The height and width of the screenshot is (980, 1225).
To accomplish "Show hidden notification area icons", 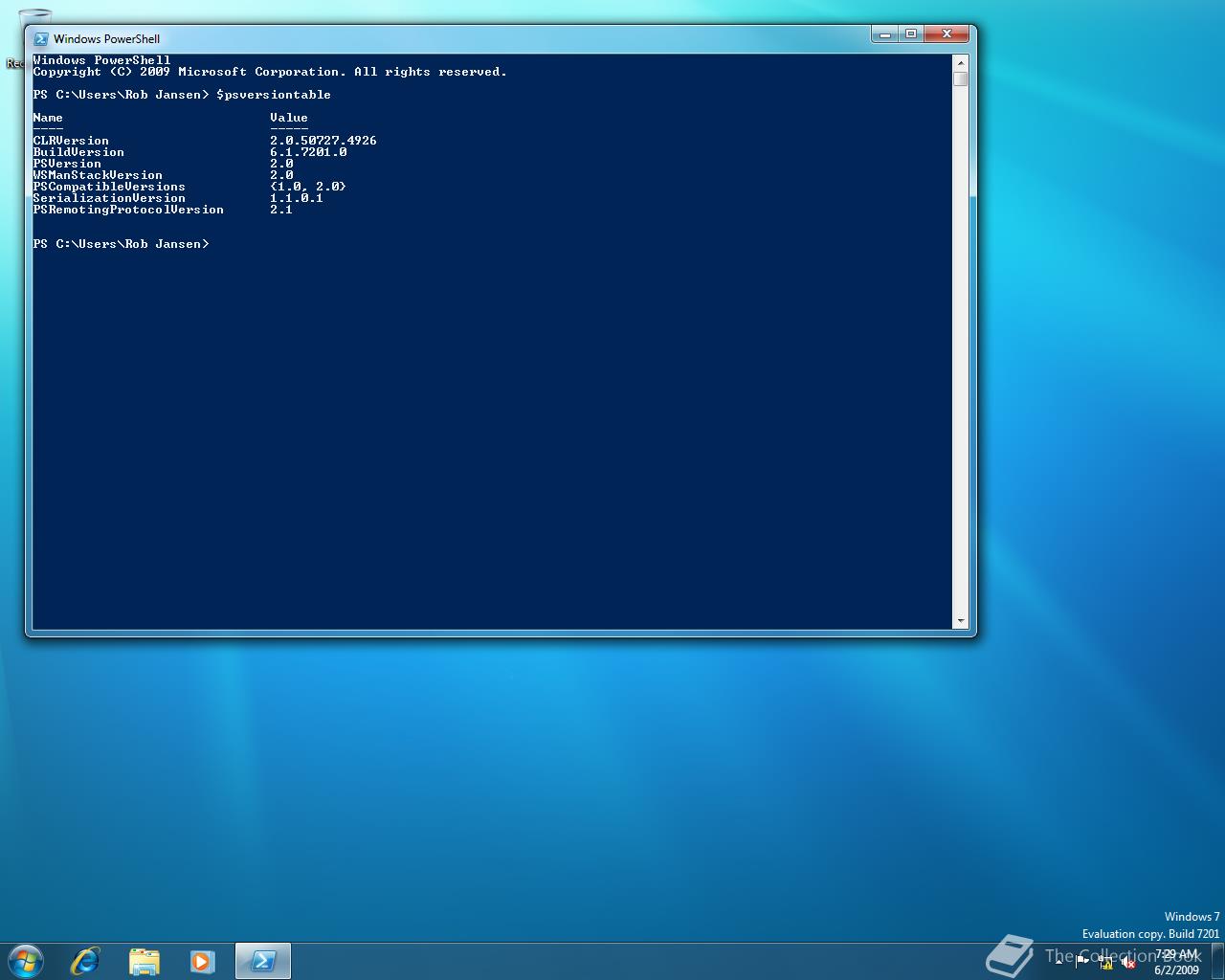I will pyautogui.click(x=1058, y=963).
